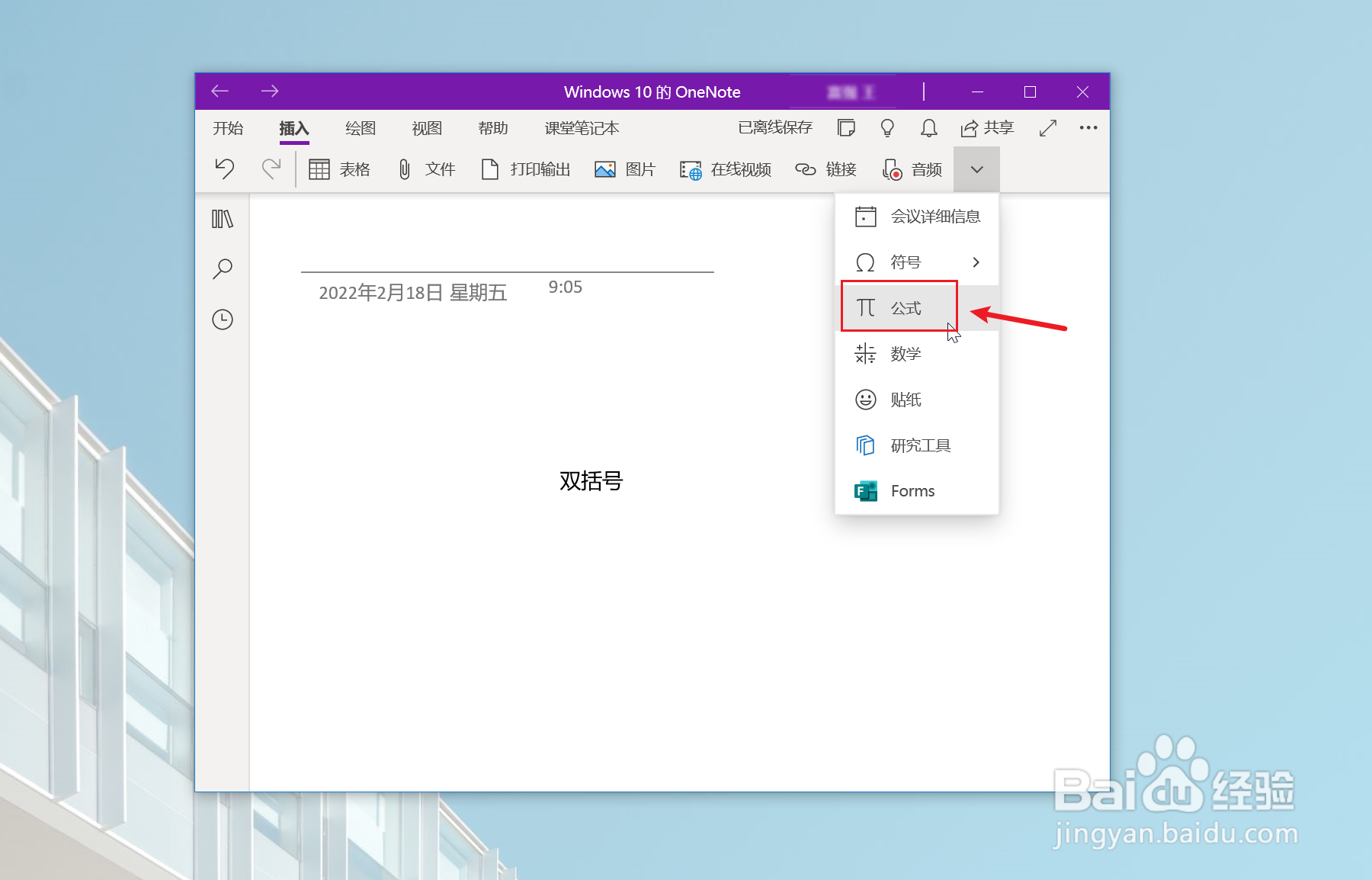The width and height of the screenshot is (1372, 880).
Task: Choose 数学 menu item
Action: [x=917, y=354]
